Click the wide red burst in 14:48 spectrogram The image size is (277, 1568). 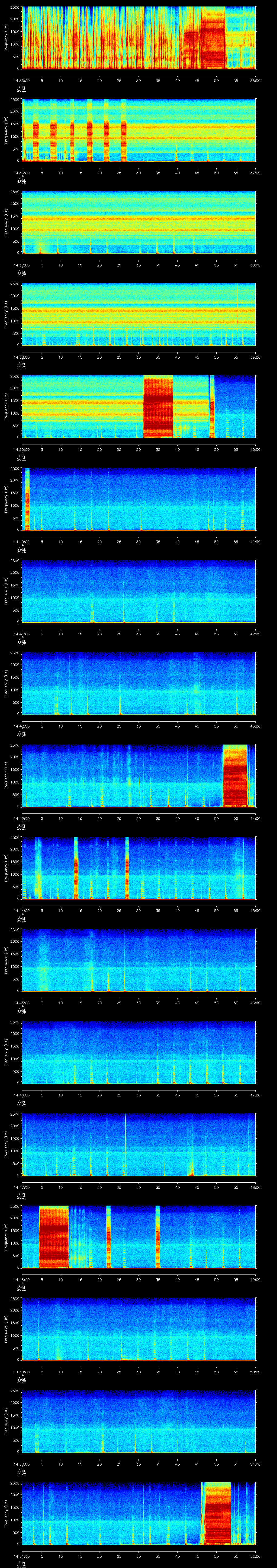tap(54, 1237)
